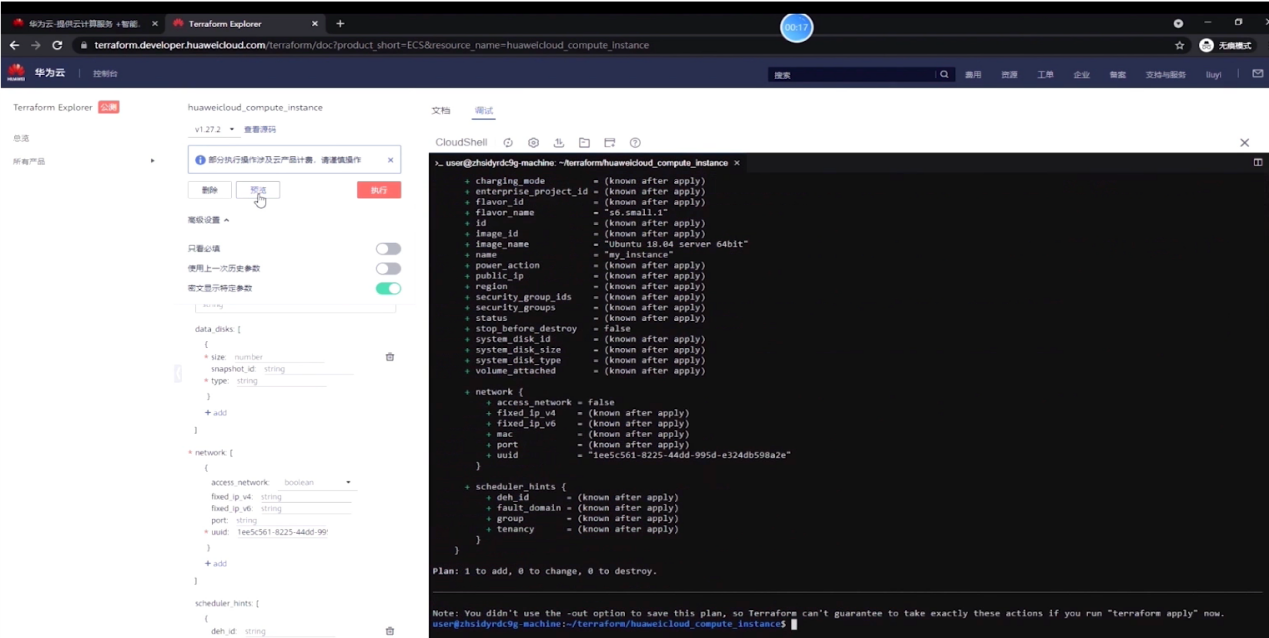Click 控制台 link in header

coord(105,74)
